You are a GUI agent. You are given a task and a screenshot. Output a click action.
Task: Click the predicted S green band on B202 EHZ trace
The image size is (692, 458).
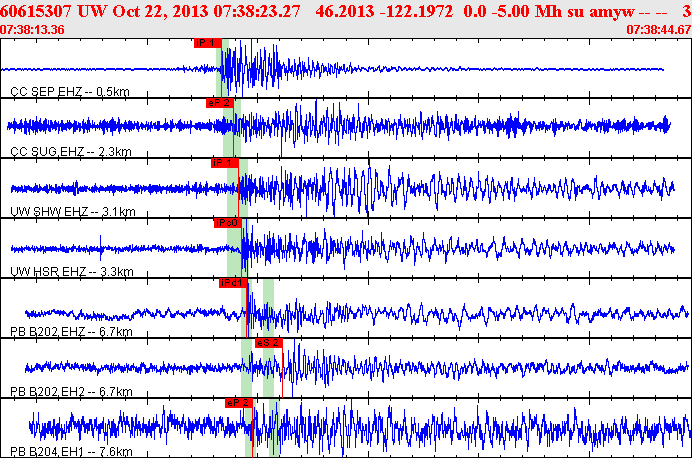(x=268, y=308)
